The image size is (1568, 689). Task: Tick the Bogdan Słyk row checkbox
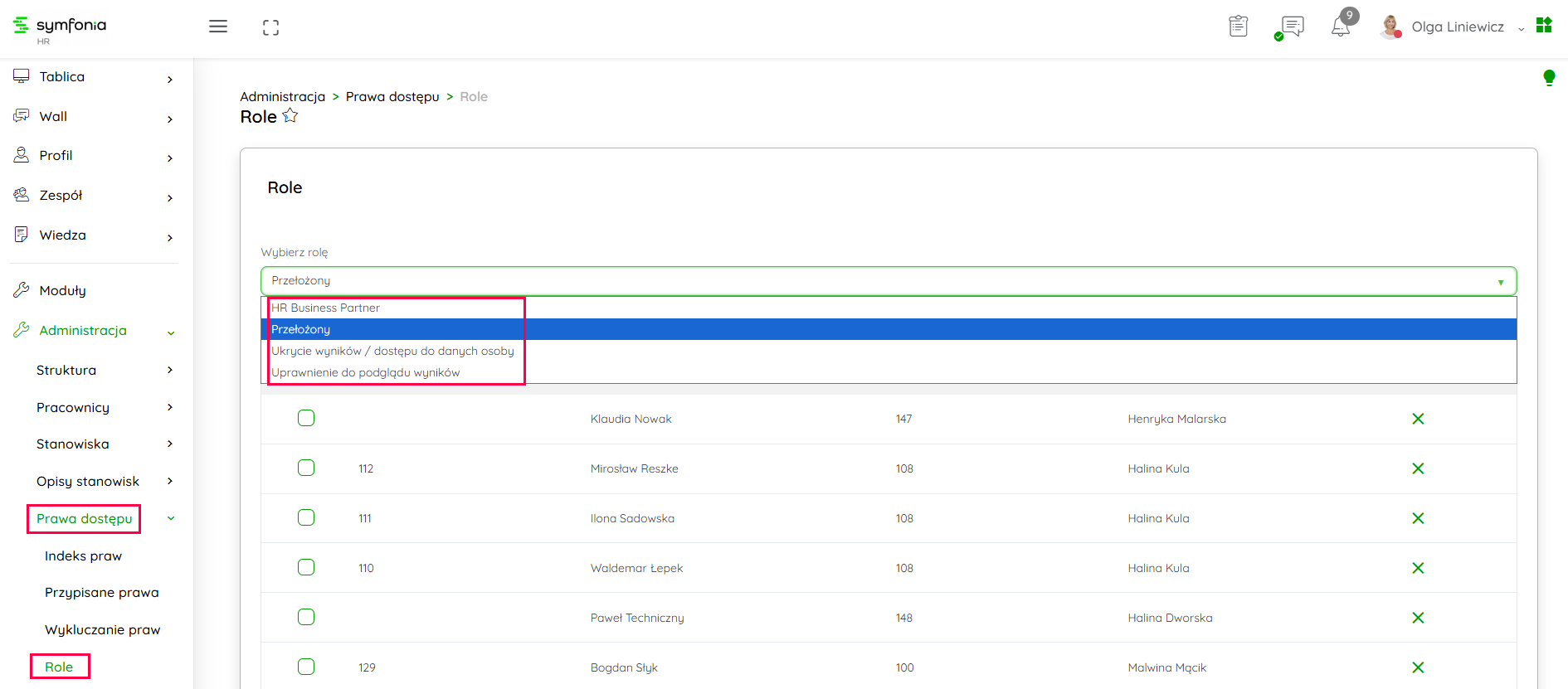pos(306,667)
